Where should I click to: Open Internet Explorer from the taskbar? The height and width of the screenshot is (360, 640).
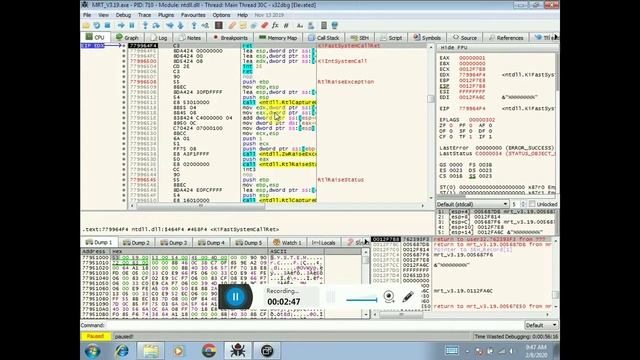tap(122, 351)
